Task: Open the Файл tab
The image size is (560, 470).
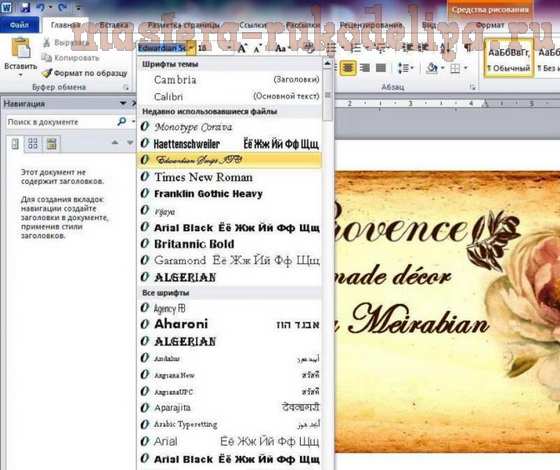Action: 19,25
